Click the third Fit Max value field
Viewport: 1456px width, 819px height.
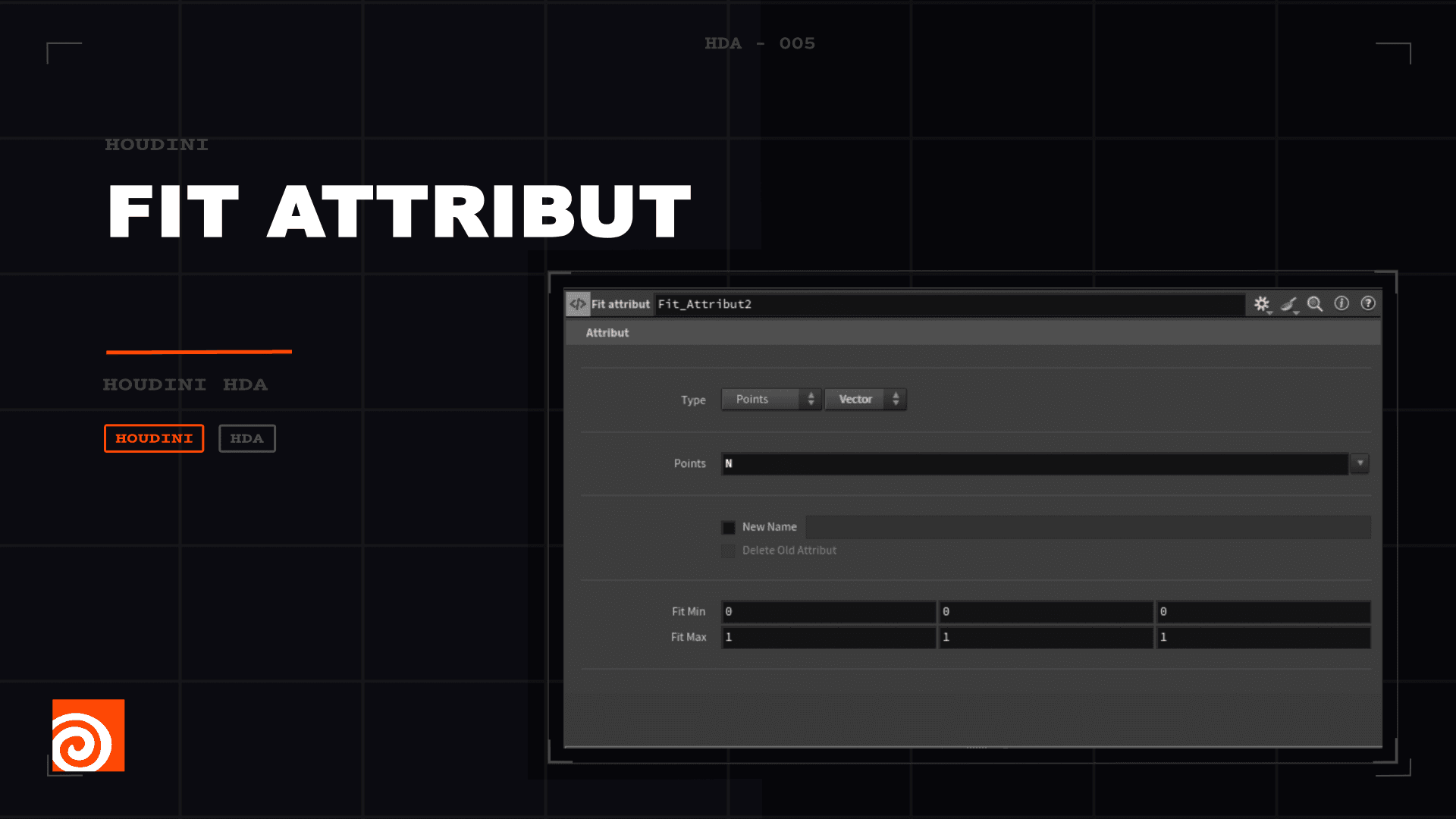click(x=1263, y=637)
